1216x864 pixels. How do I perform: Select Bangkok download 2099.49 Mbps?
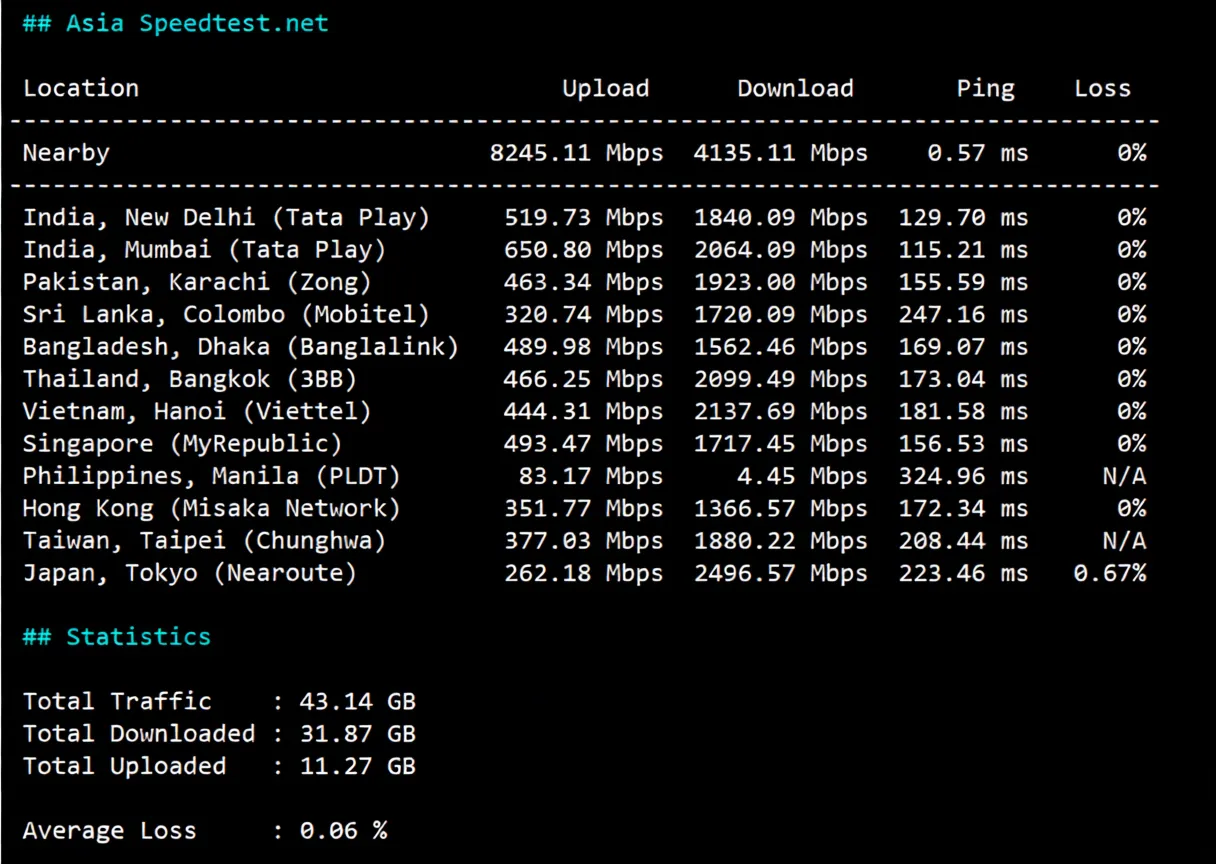point(781,380)
